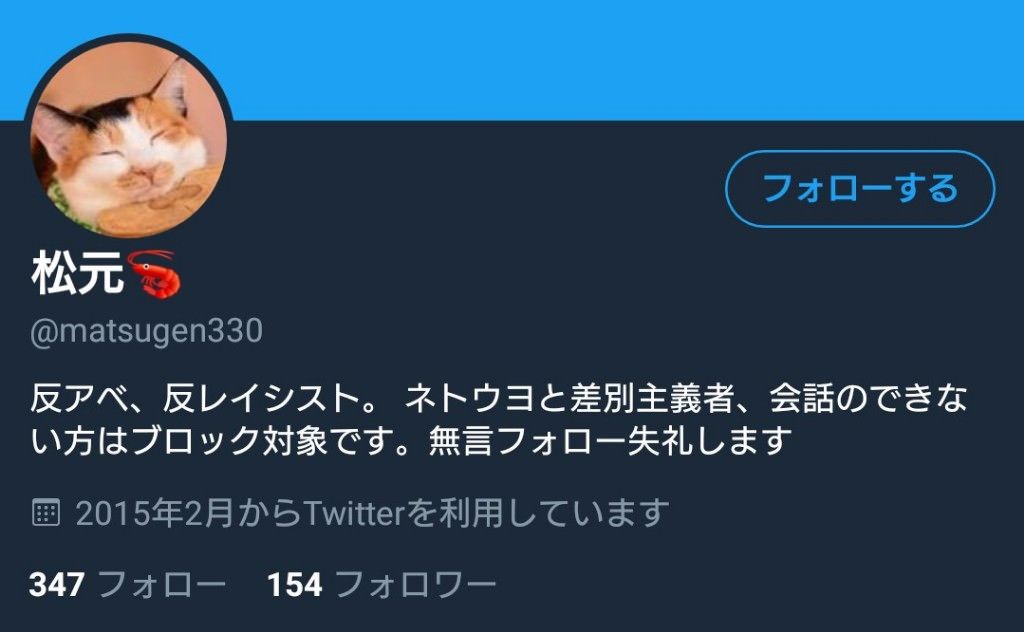Click 無言フォロー失礼します phrase in bio

(x=610, y=441)
